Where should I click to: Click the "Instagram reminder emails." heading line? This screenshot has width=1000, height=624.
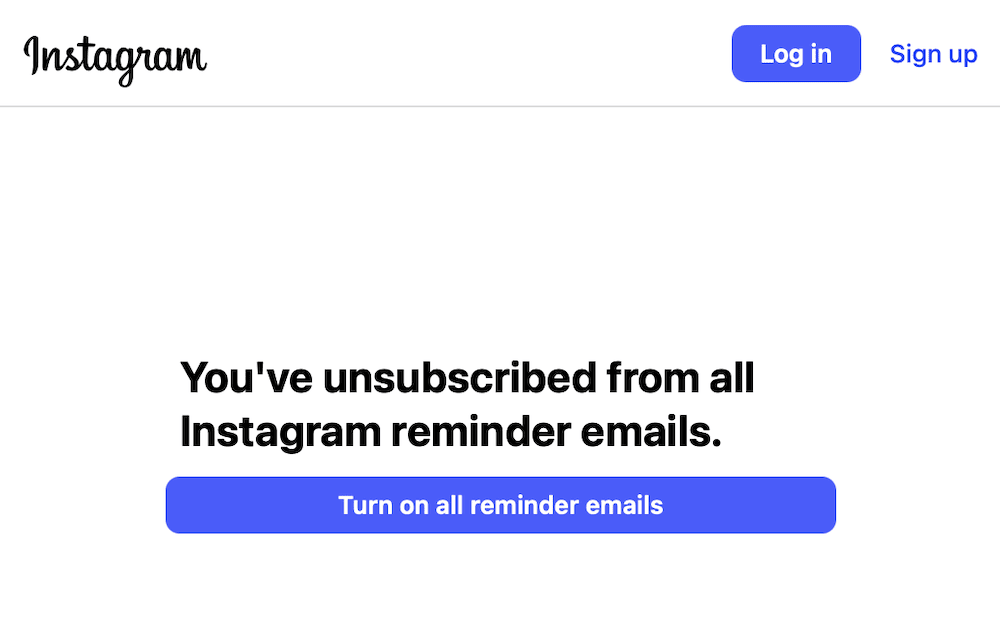point(450,432)
